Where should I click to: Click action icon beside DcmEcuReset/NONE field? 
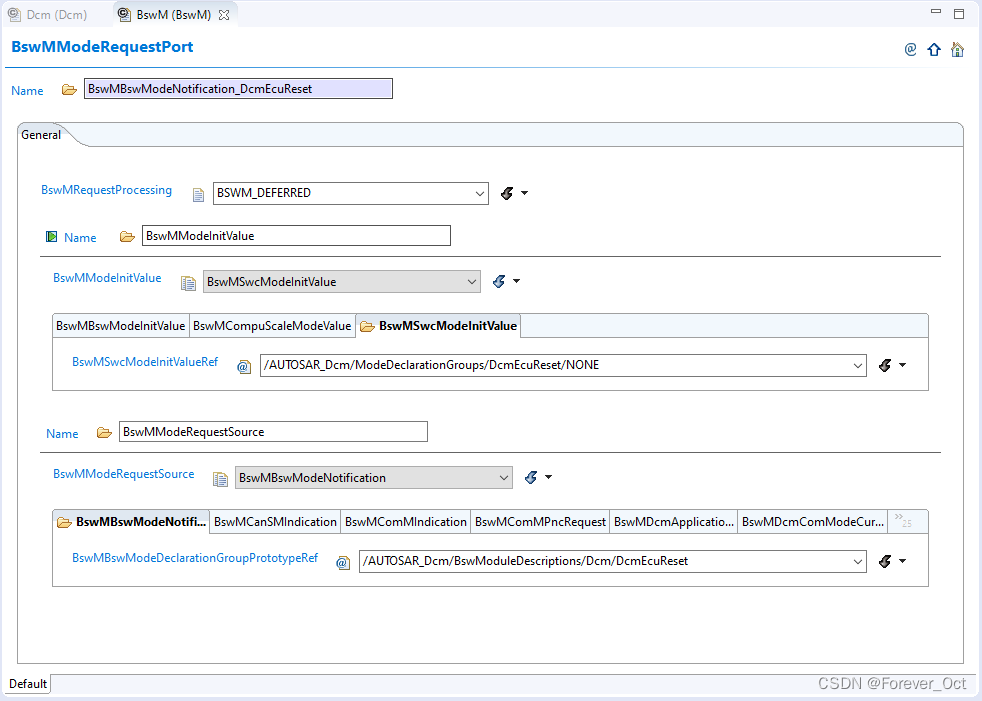[885, 365]
